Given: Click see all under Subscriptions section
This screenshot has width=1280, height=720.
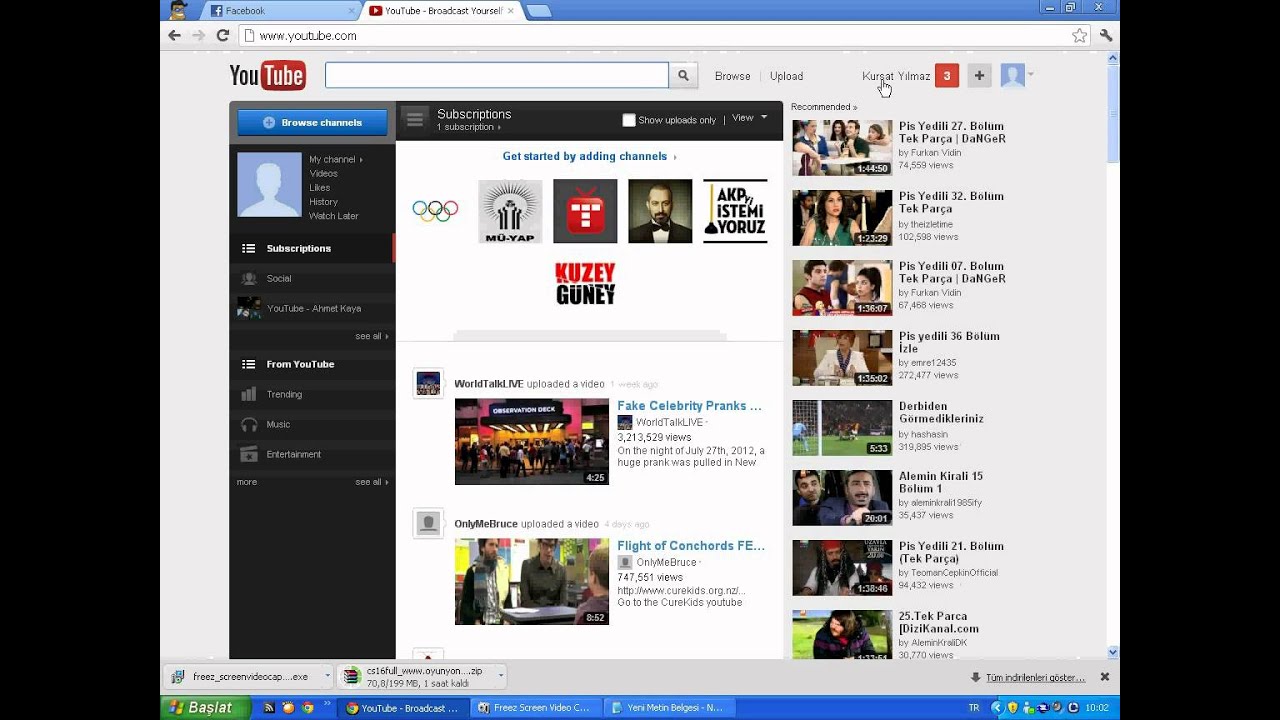Looking at the screenshot, I should [372, 336].
